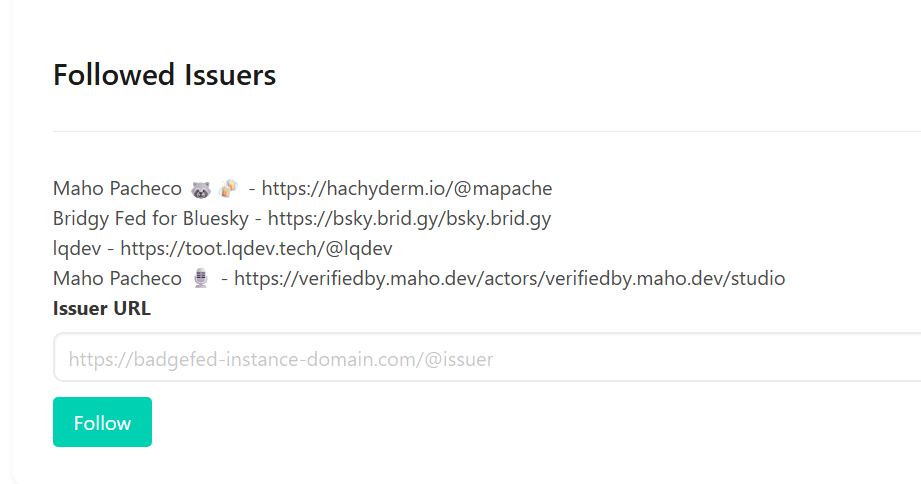The height and width of the screenshot is (484, 921).
Task: Click Maho Pacheco name with raccoon emoji
Action: (x=117, y=189)
